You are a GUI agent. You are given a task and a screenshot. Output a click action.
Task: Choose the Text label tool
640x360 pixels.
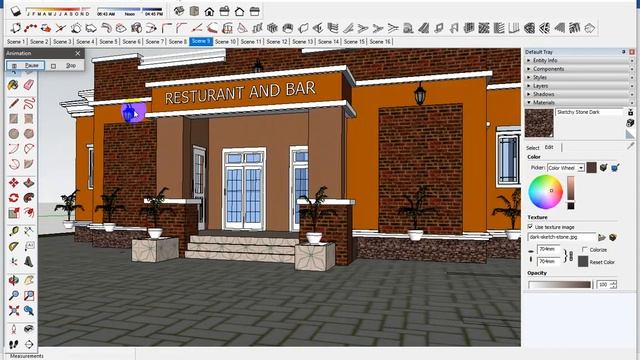click(29, 246)
